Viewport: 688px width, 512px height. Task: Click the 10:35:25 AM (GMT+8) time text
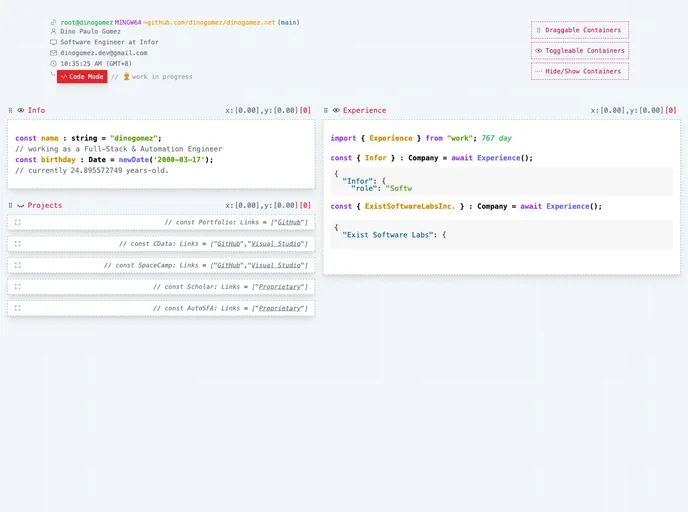click(x=96, y=64)
